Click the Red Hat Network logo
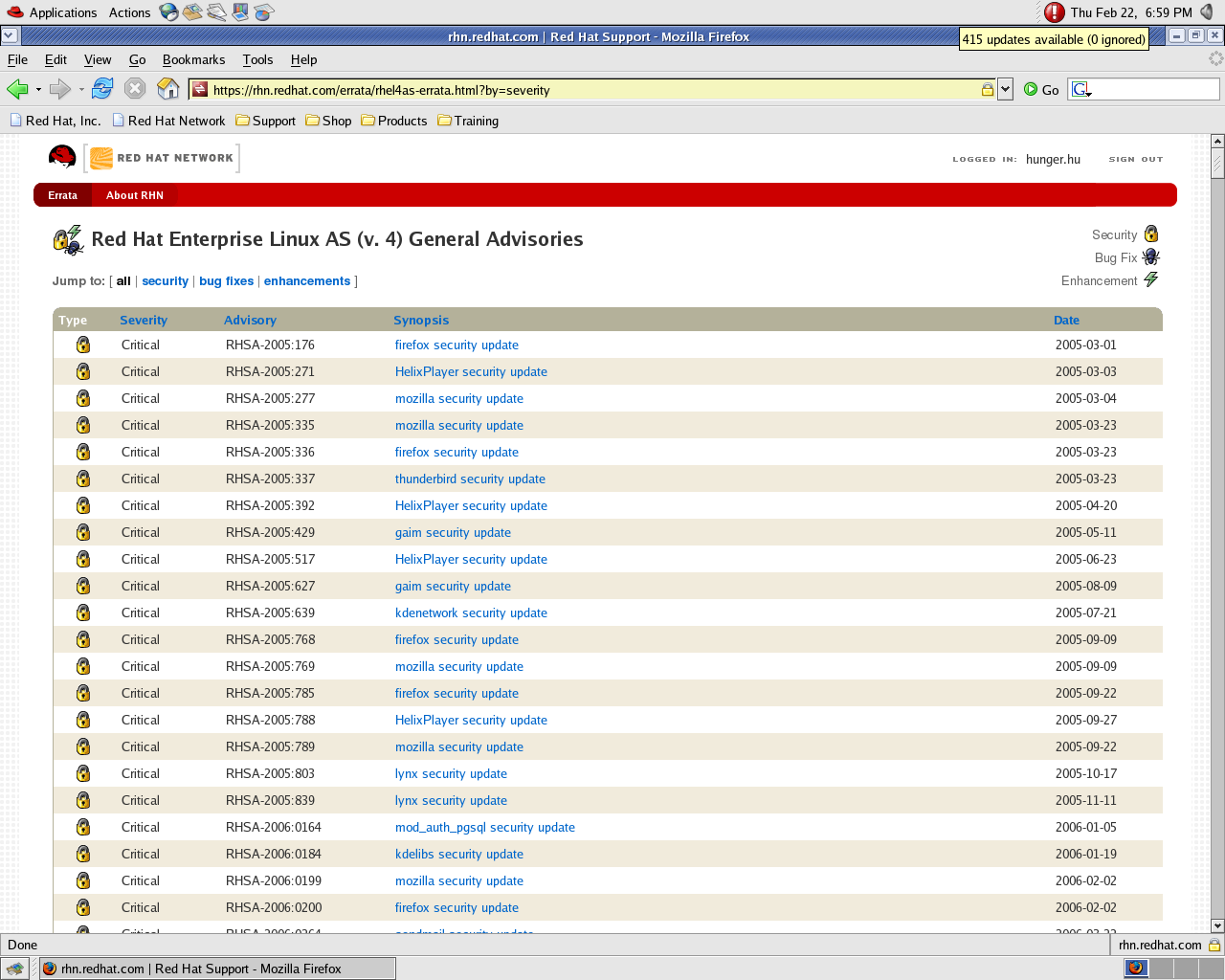The height and width of the screenshot is (980, 1225). pyautogui.click(x=162, y=158)
